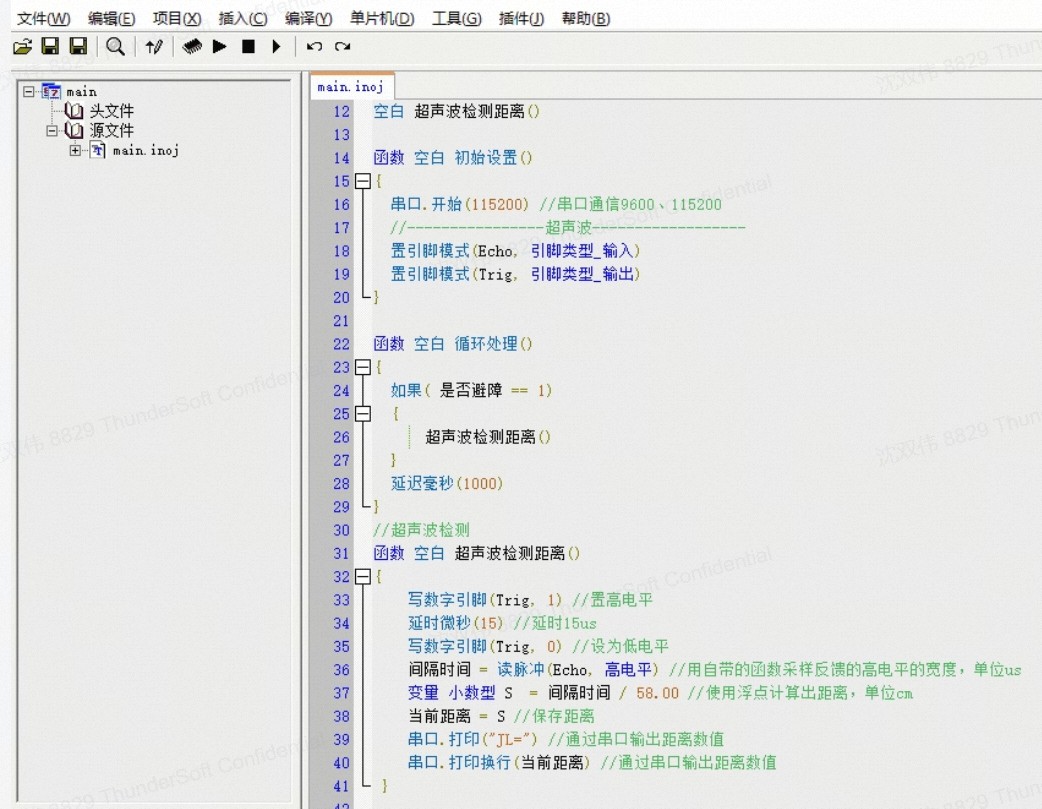Click the 变量 小数型 S declaration
1042x809 pixels.
(460, 693)
